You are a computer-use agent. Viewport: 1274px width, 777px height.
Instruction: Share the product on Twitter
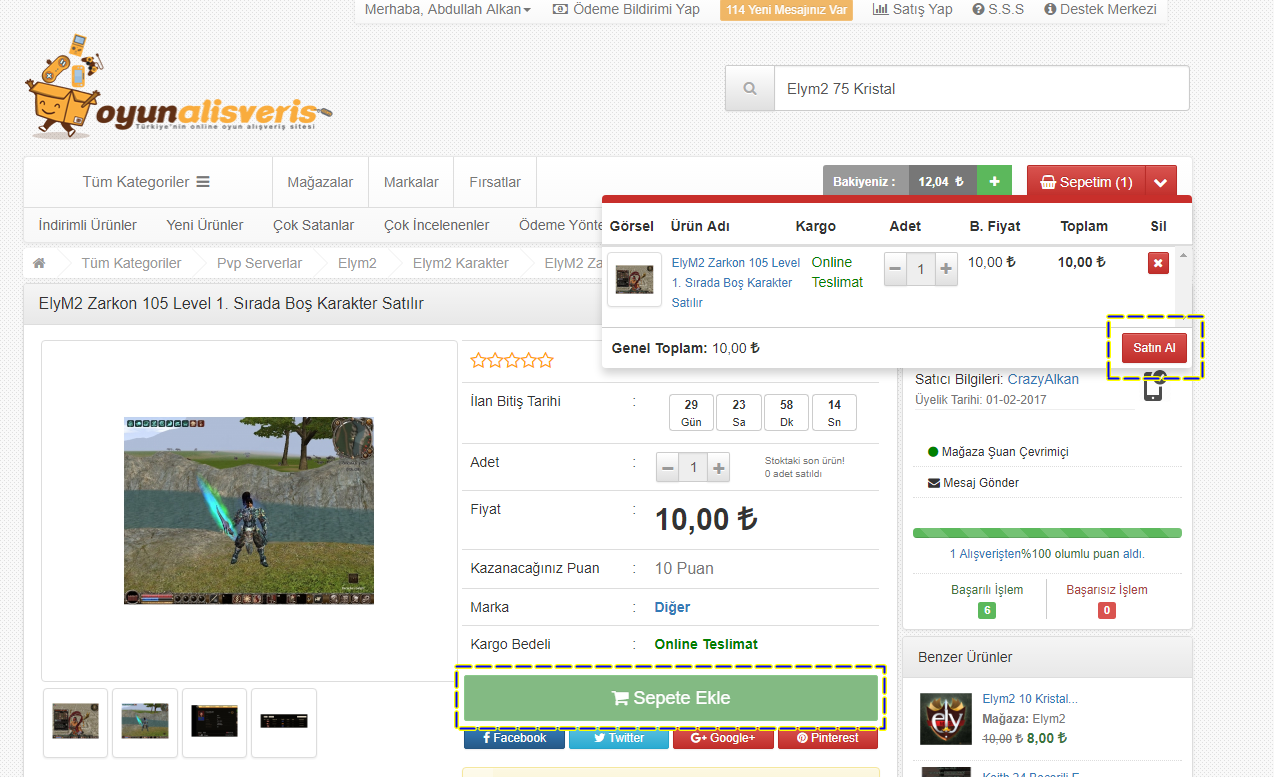pyautogui.click(x=619, y=738)
